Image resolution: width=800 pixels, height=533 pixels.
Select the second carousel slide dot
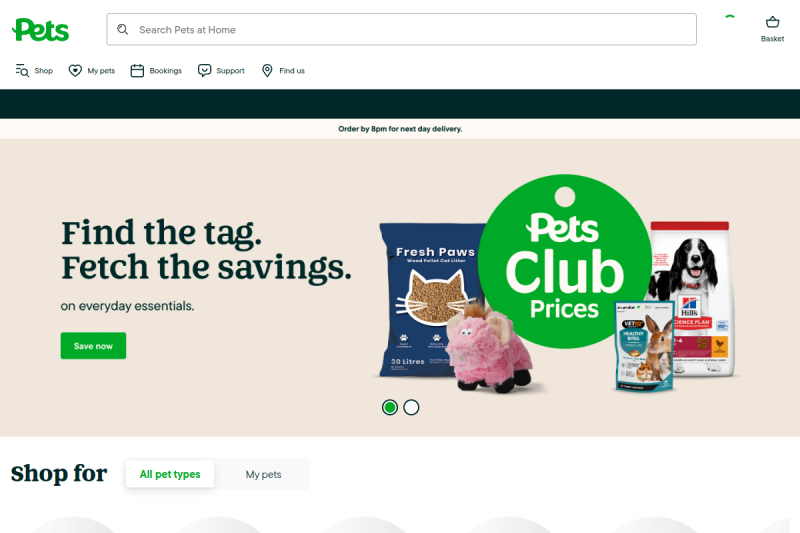411,407
